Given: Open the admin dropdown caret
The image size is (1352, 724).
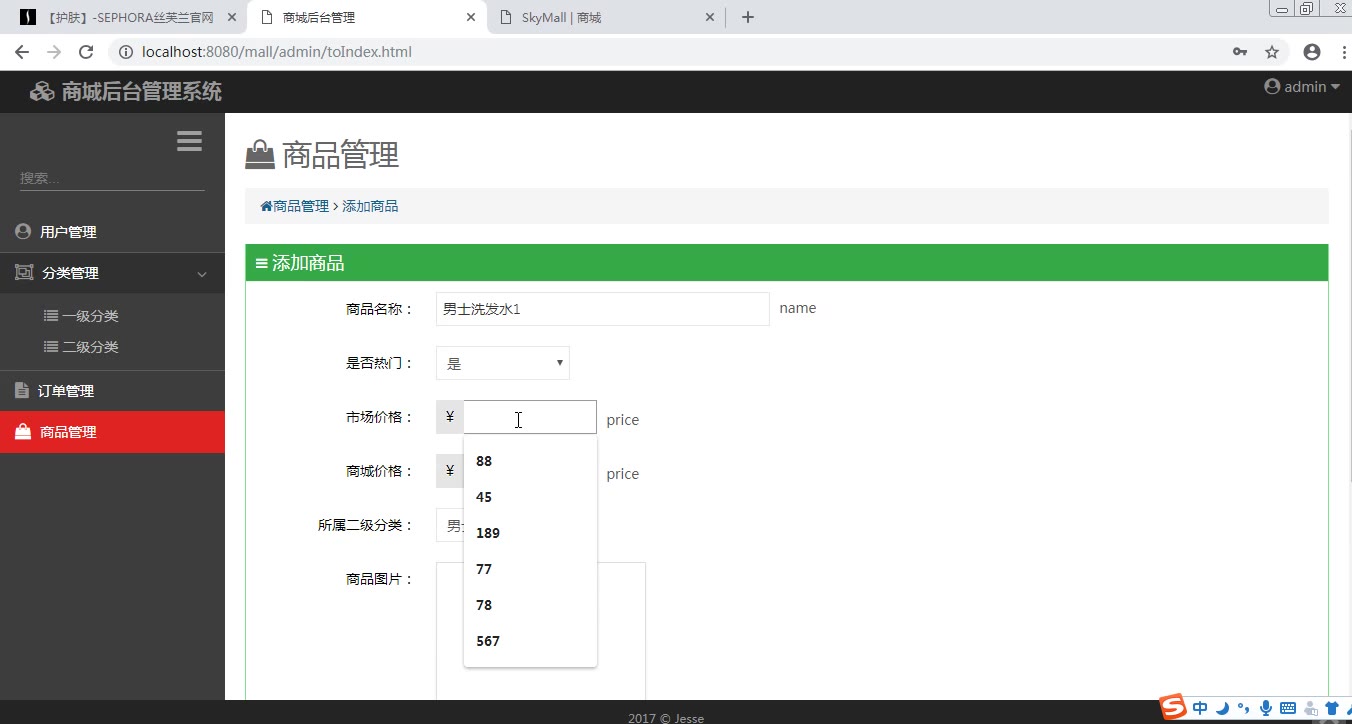Looking at the screenshot, I should click(x=1335, y=87).
